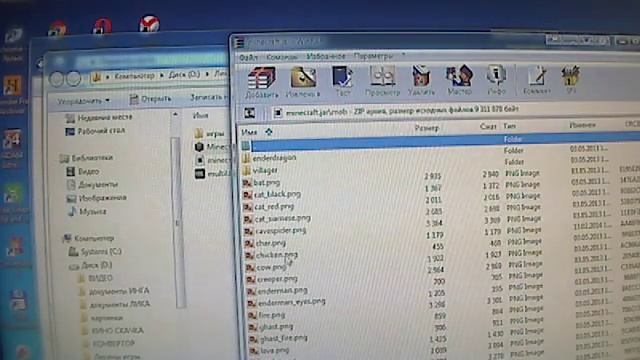Open the Упорядочить dropdown in Explorer
Viewport: 640px width, 360px height.
coord(83,100)
